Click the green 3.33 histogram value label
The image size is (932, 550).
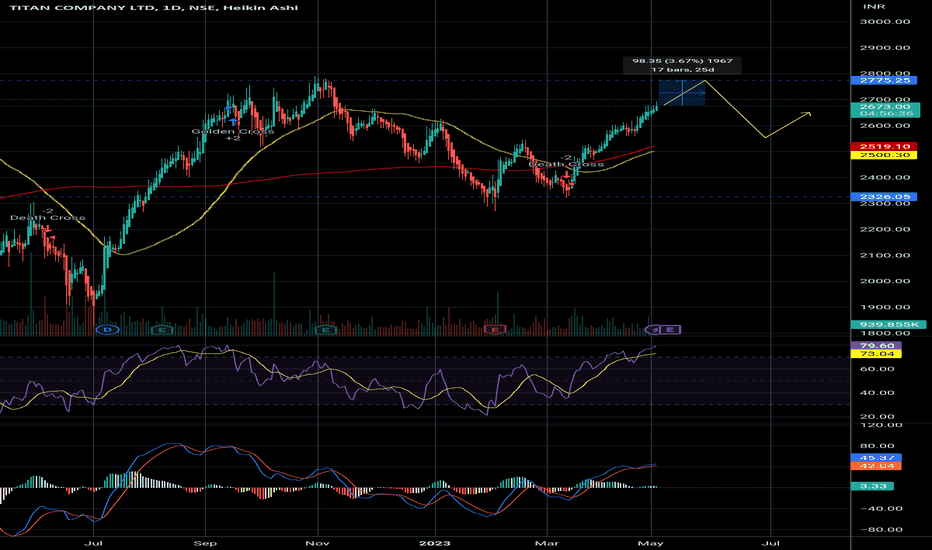872,486
